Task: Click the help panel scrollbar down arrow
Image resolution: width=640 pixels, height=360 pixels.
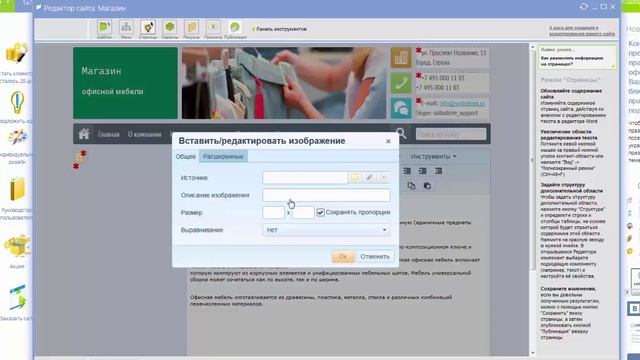Action: point(532,352)
